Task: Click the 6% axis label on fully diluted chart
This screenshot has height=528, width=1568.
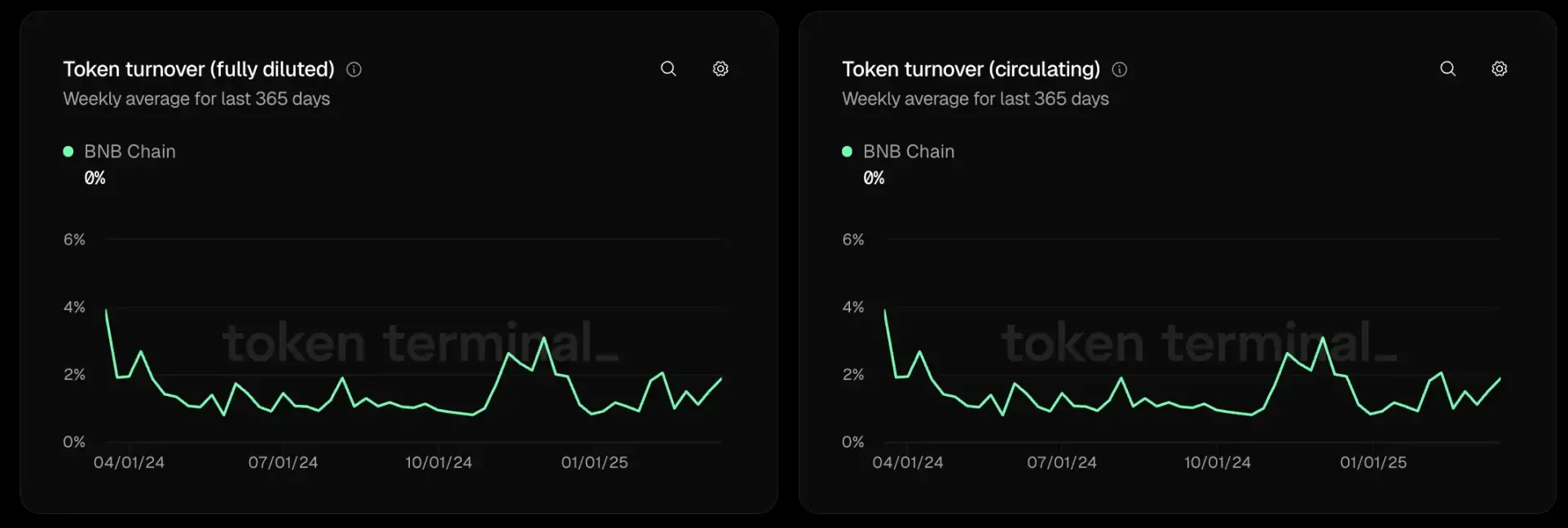Action: tap(74, 240)
